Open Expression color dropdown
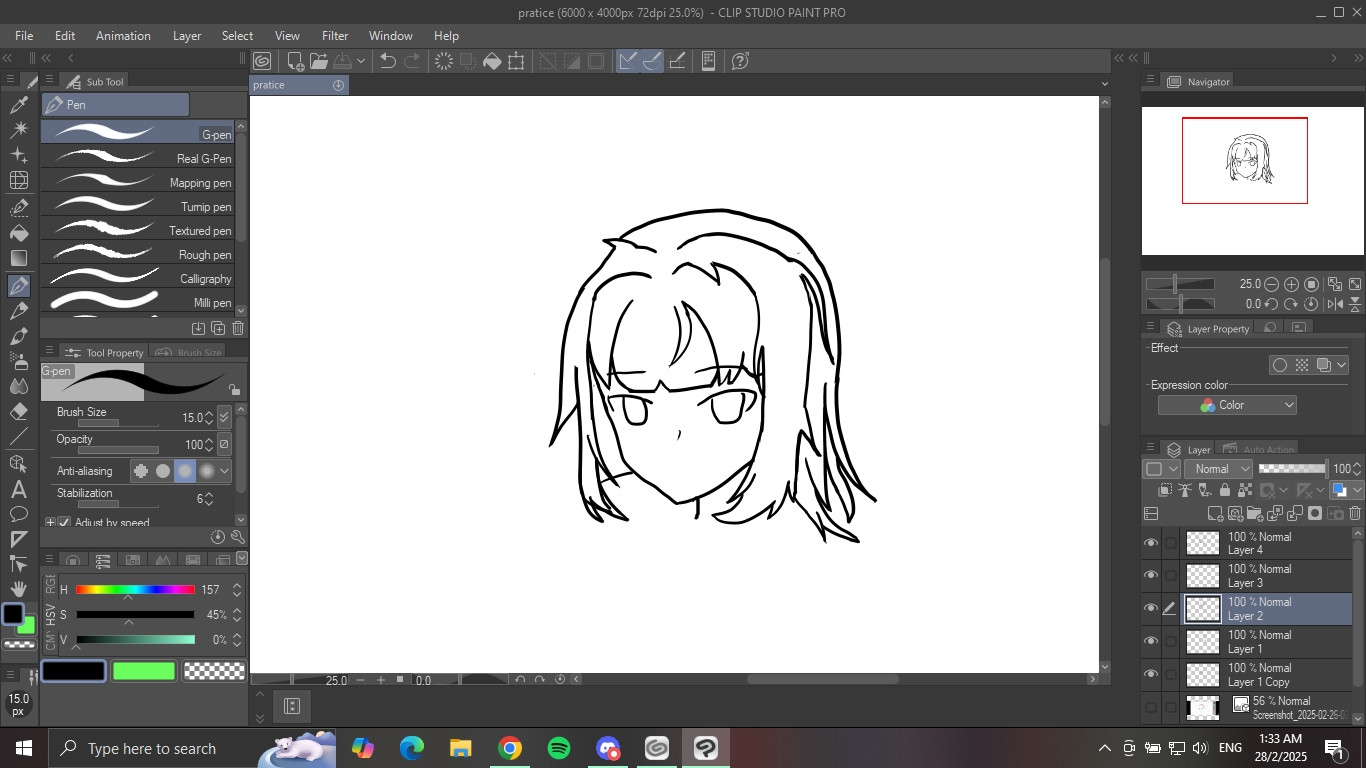This screenshot has width=1366, height=768. [1227, 405]
